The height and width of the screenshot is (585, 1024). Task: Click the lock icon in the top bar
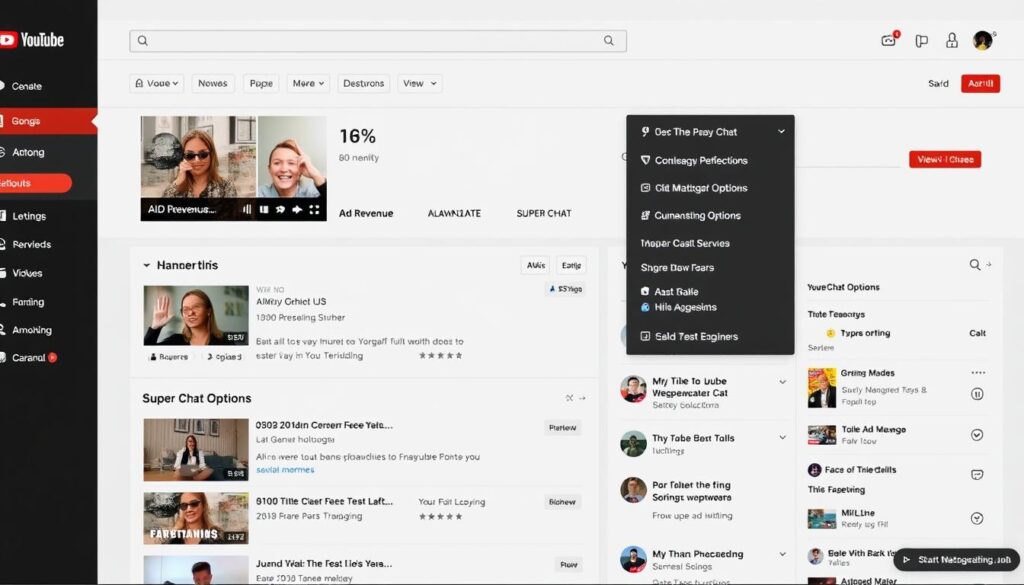coord(952,40)
